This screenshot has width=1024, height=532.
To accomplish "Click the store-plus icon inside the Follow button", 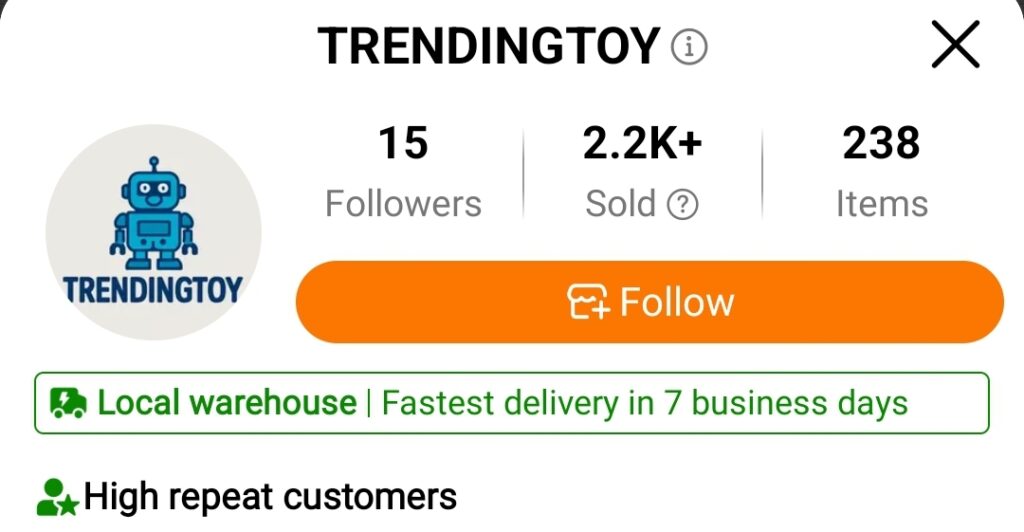I will point(589,302).
